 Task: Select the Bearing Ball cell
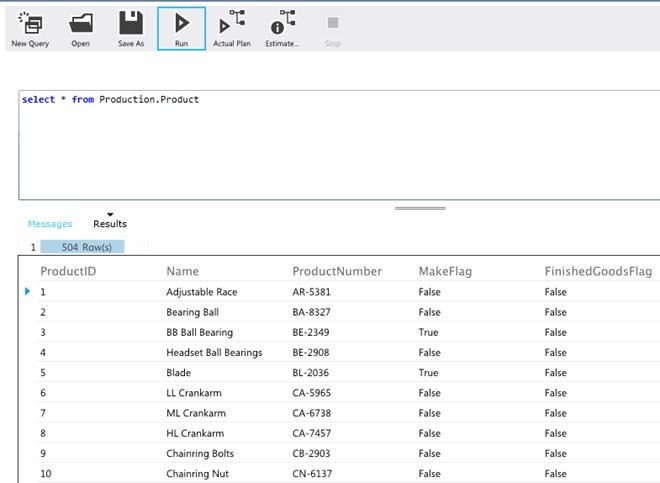coord(192,312)
